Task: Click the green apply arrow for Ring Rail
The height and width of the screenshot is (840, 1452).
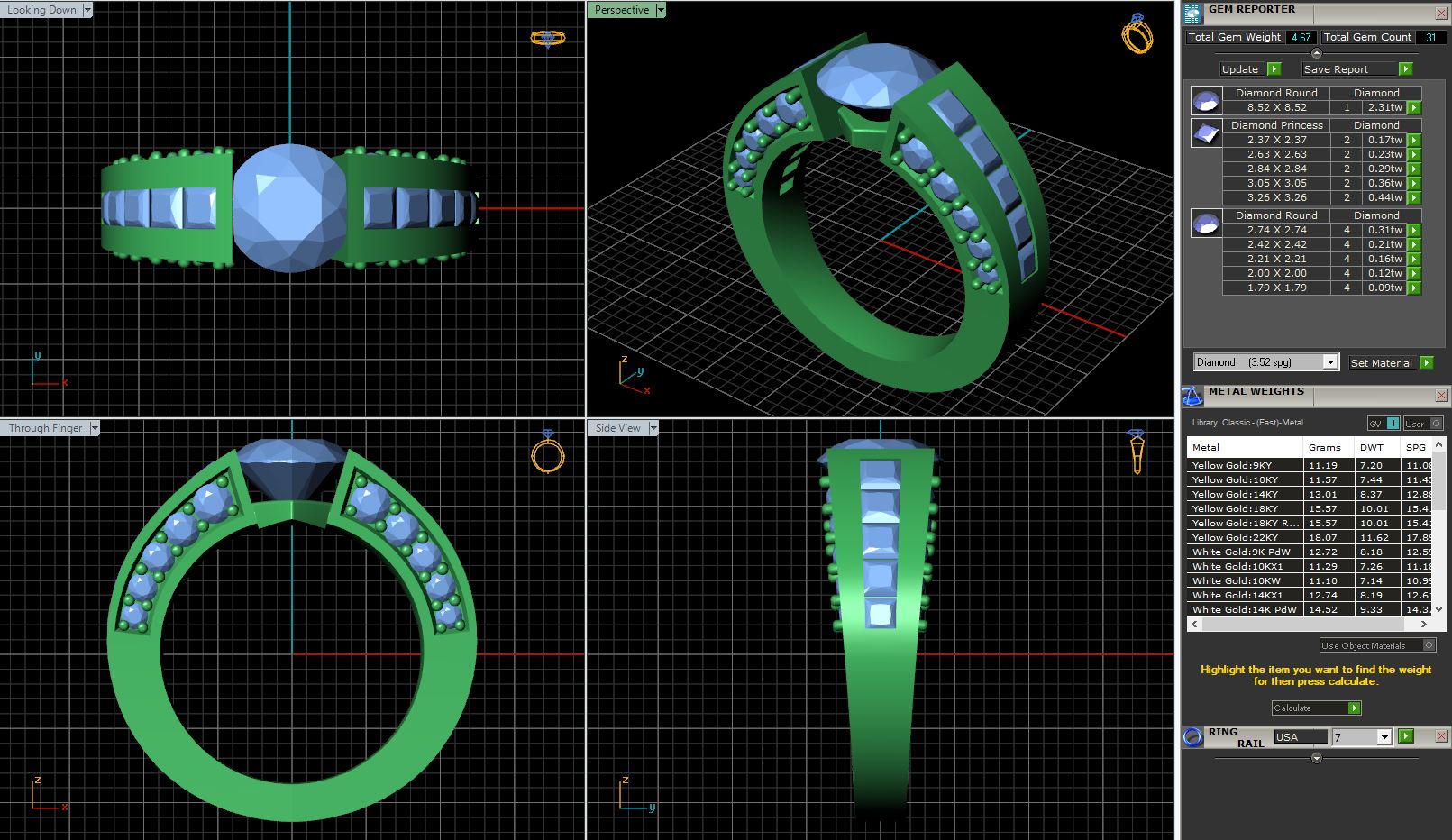Action: tap(1405, 736)
